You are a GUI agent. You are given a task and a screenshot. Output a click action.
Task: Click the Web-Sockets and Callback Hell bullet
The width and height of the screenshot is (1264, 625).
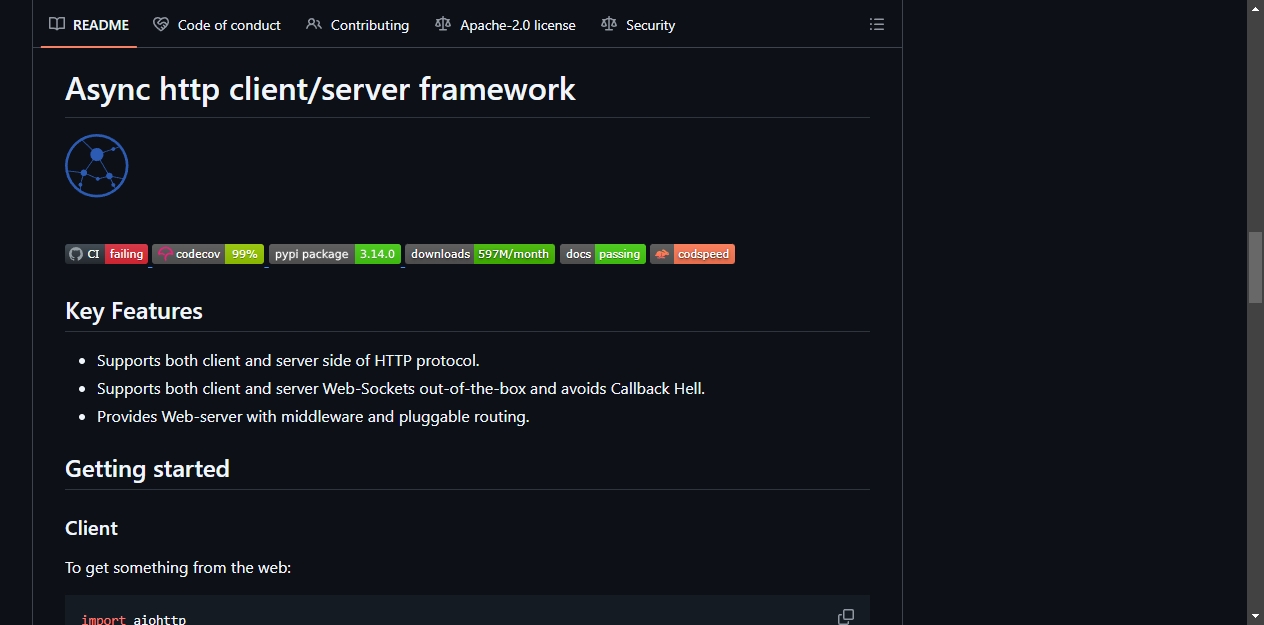pos(401,388)
